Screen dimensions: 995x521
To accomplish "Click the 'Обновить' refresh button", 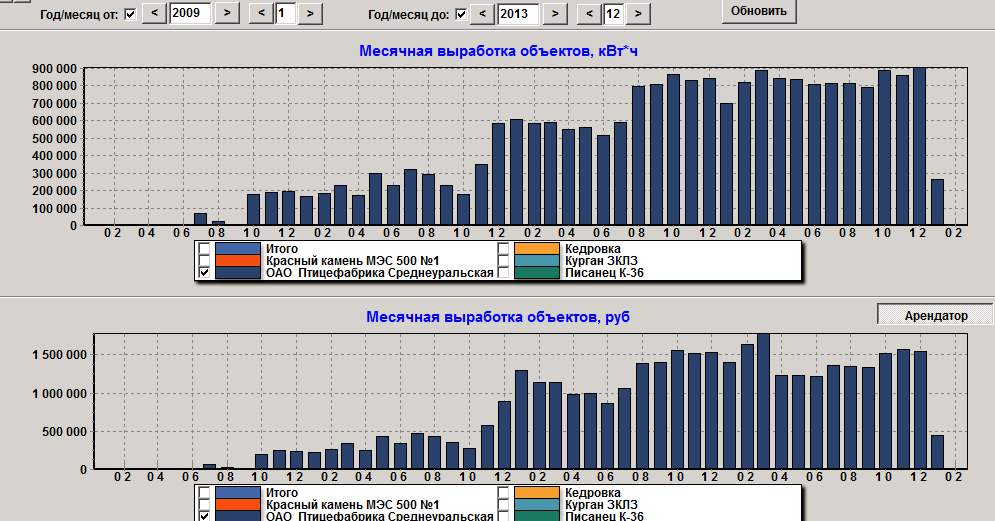I will point(759,11).
